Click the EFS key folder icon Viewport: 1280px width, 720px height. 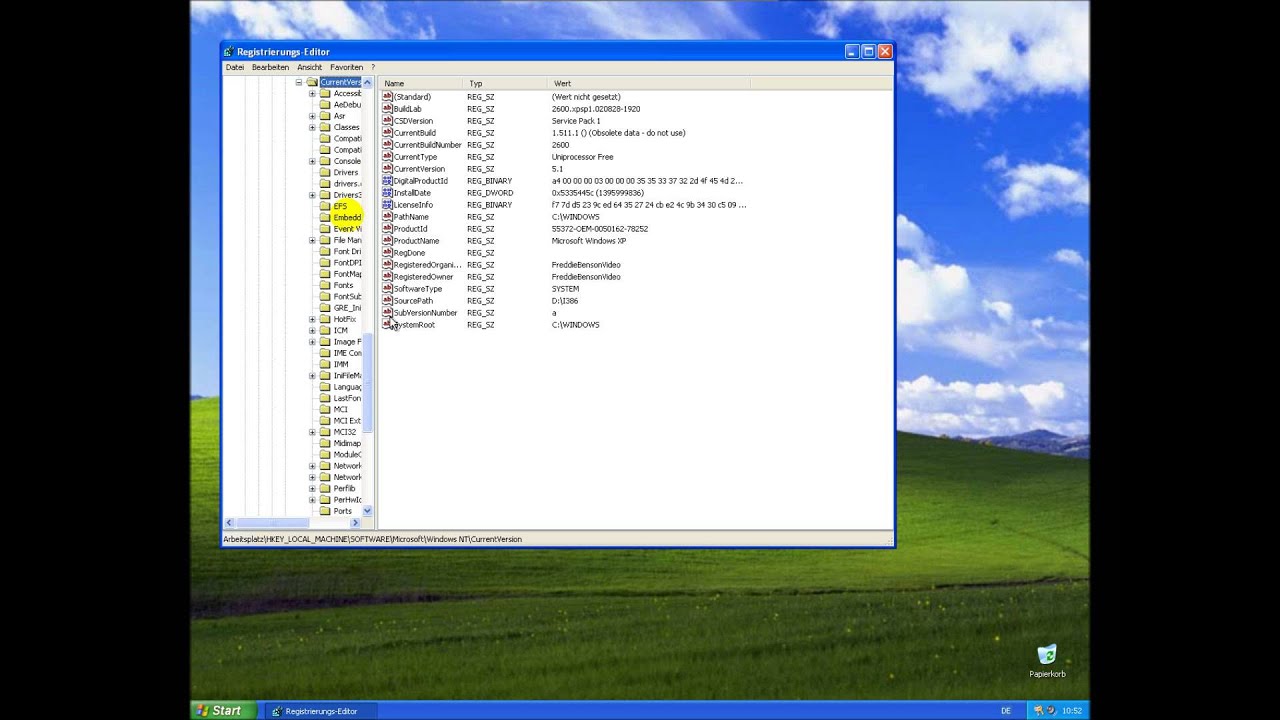click(x=325, y=206)
